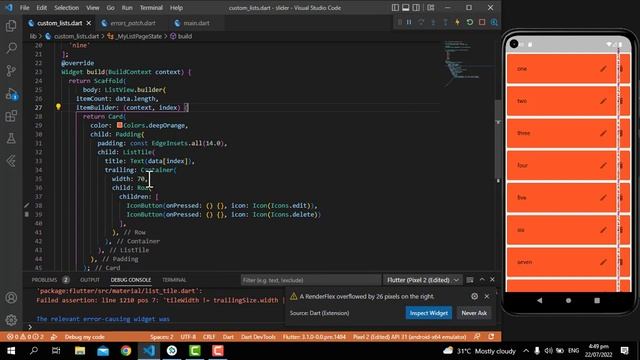Close the bottom panel
Viewport: 640px width, 360px height.
tap(492, 280)
